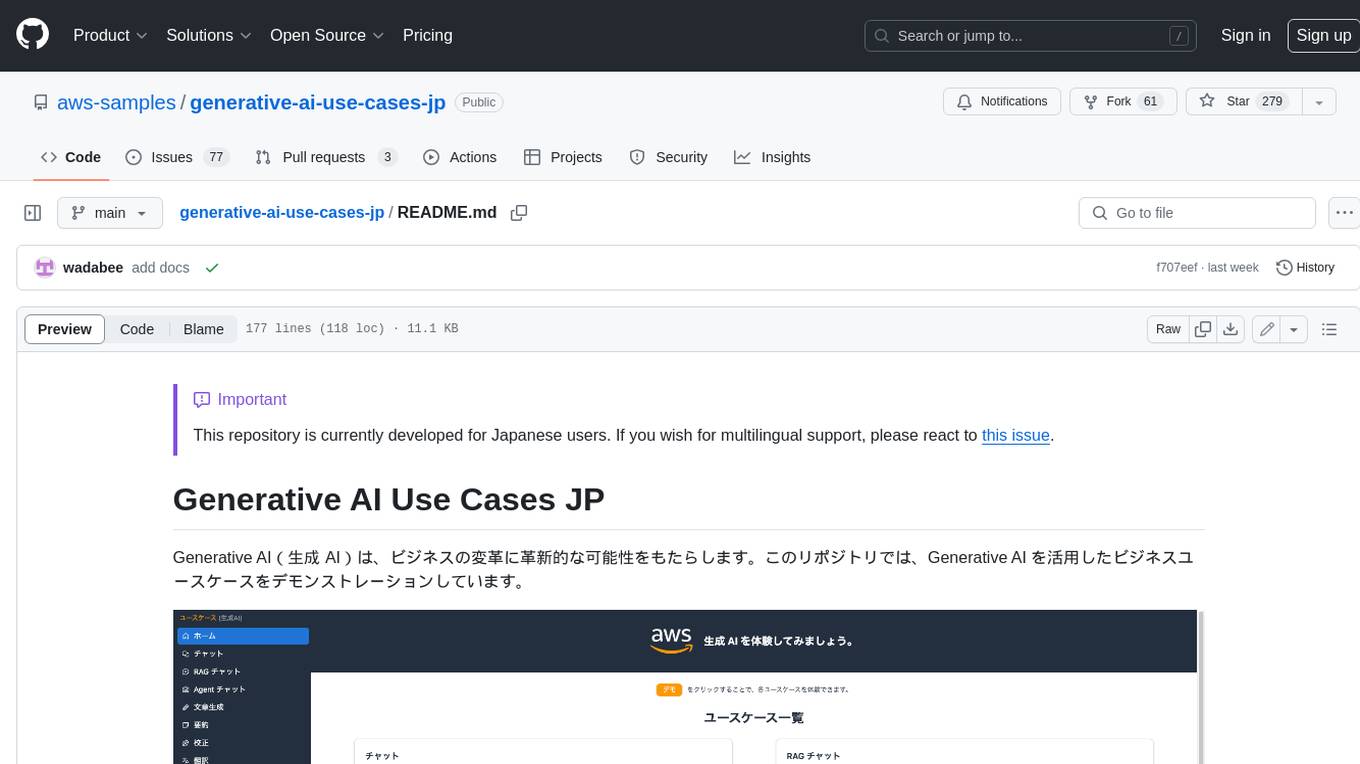Click the Generative AI Use Cases JP heading
This screenshot has width=1360, height=764.
point(389,498)
